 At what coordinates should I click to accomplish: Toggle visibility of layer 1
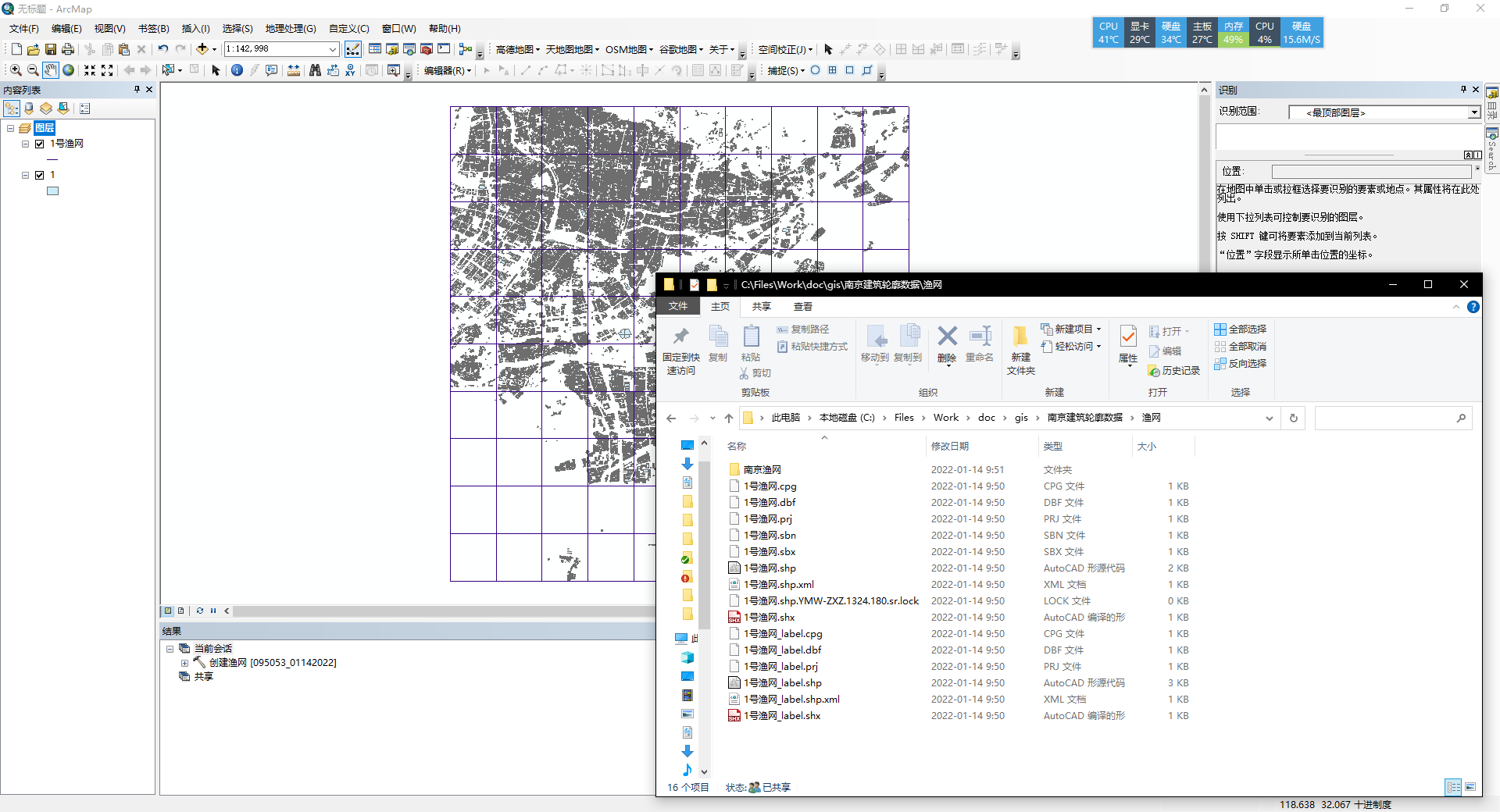coord(39,176)
